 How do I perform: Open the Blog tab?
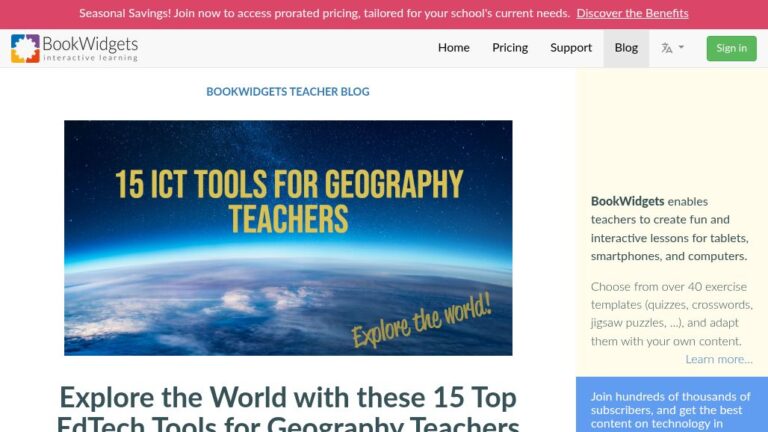[x=626, y=48]
